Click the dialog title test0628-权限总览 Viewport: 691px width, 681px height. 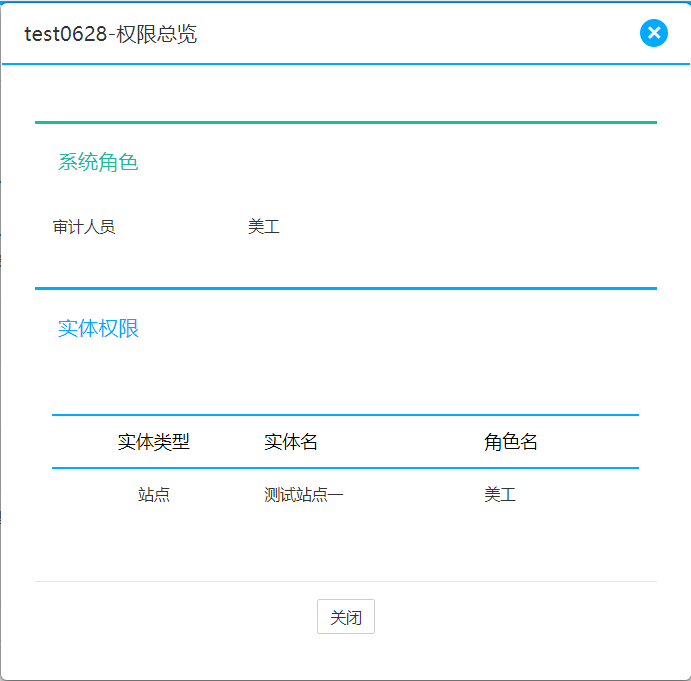click(x=111, y=35)
